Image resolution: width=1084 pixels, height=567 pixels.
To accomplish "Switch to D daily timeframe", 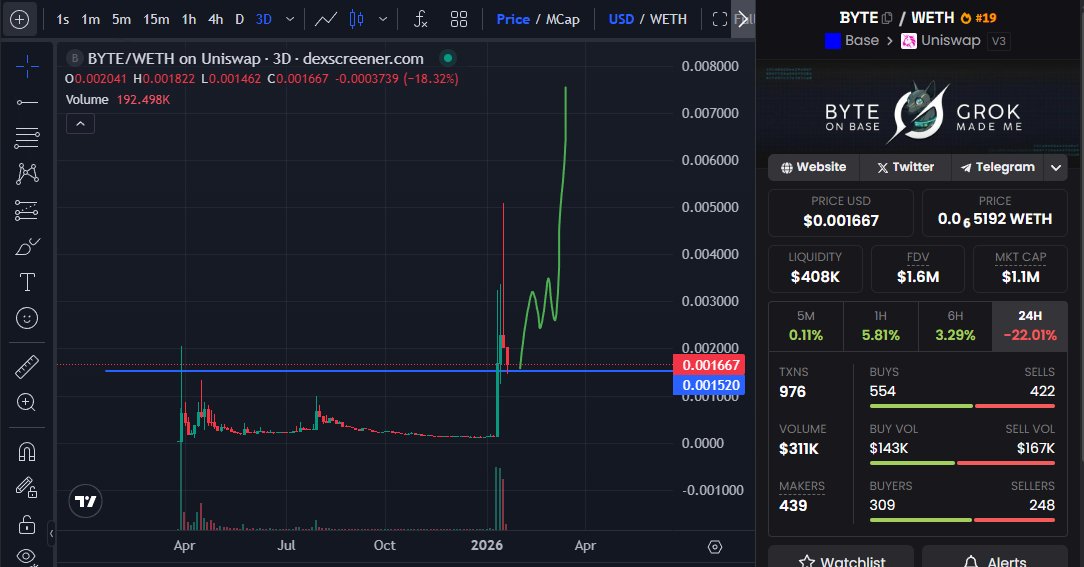I will coord(239,19).
